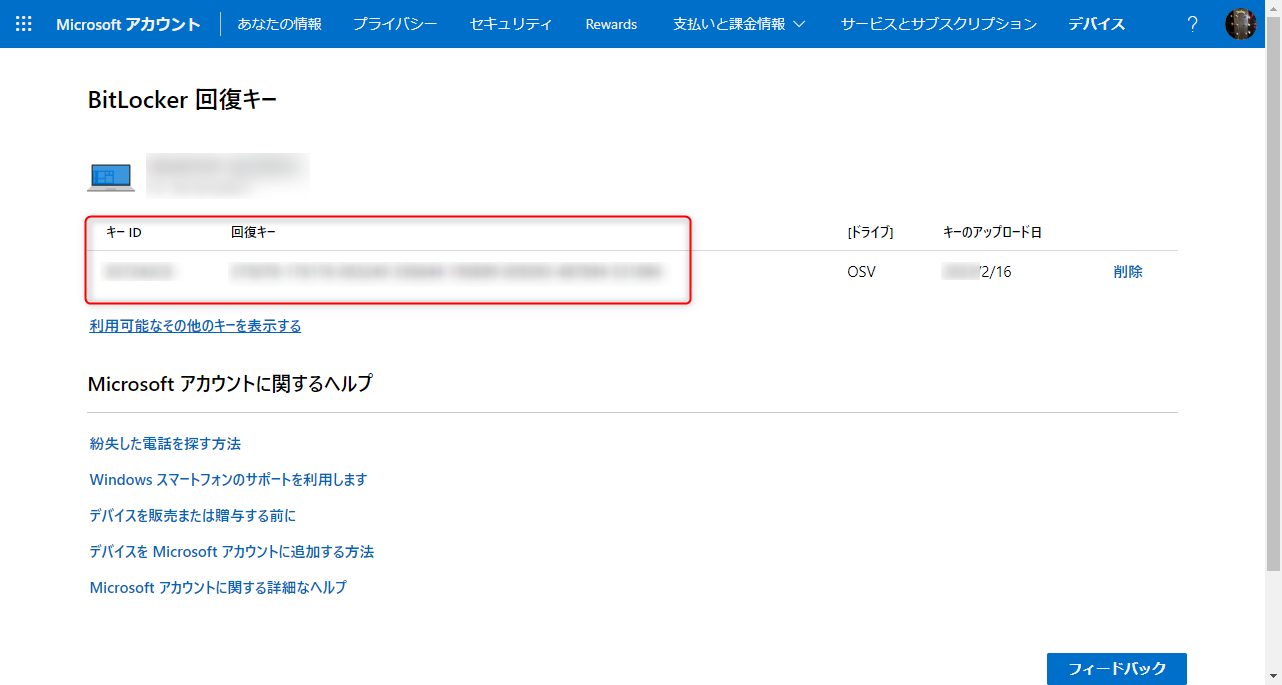This screenshot has height=685, width=1282.
Task: Open the Rewards page
Action: [610, 24]
